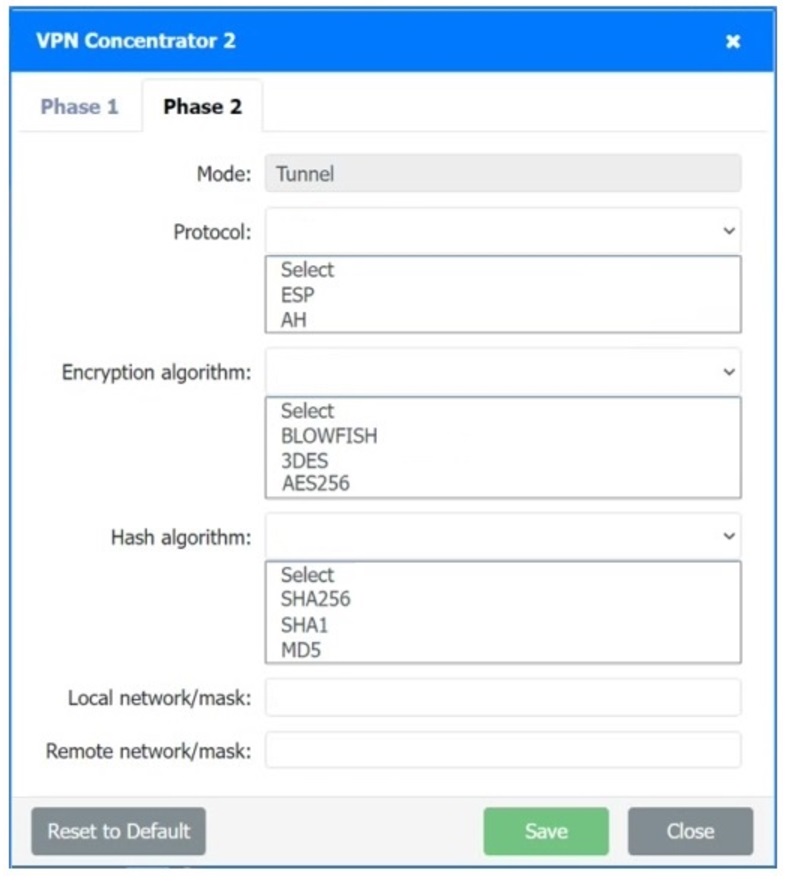The height and width of the screenshot is (881, 790).
Task: Switch to the Phase 1 tab
Action: coord(78,107)
